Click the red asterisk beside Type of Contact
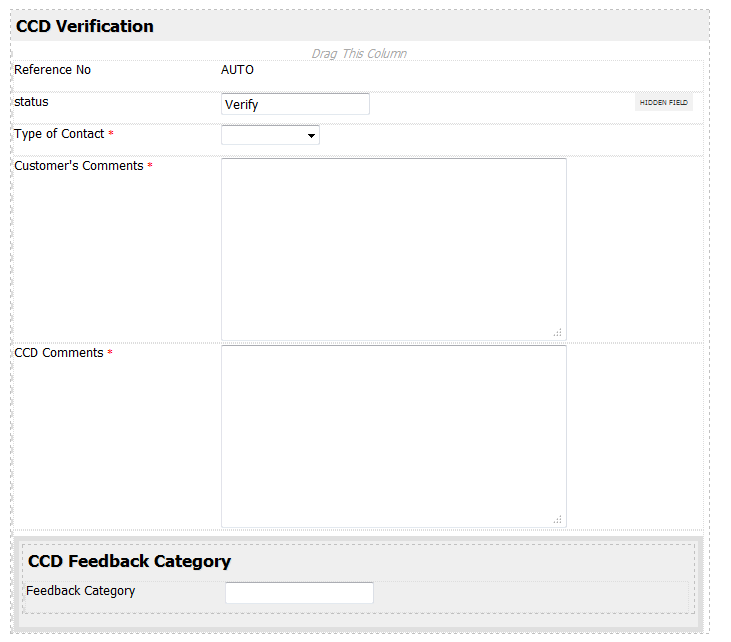The image size is (731, 642). point(111,135)
